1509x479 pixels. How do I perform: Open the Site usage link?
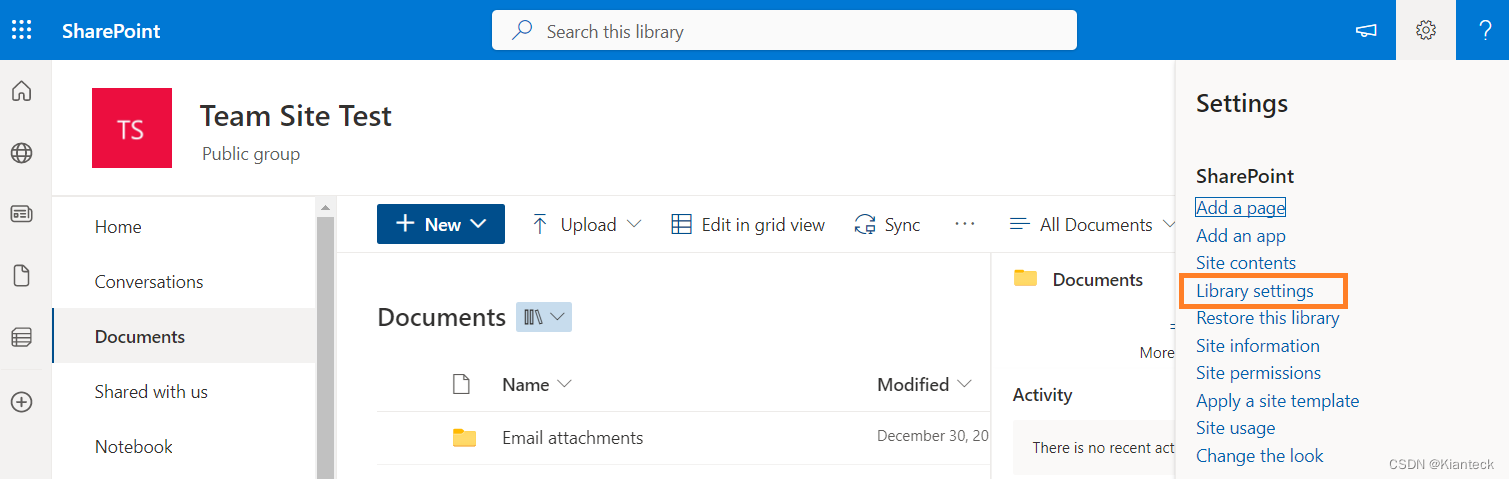1236,428
